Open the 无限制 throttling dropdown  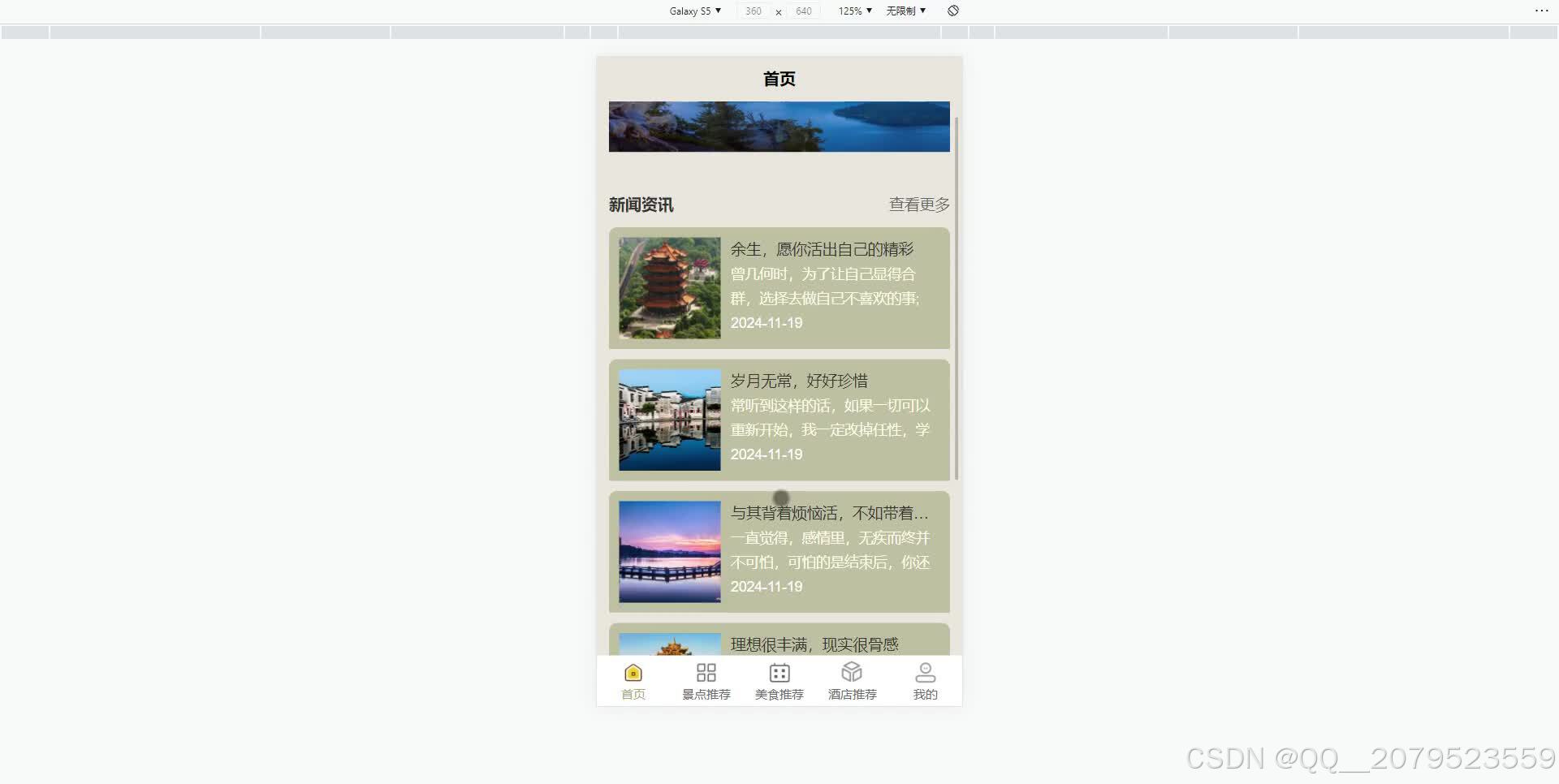(x=905, y=11)
